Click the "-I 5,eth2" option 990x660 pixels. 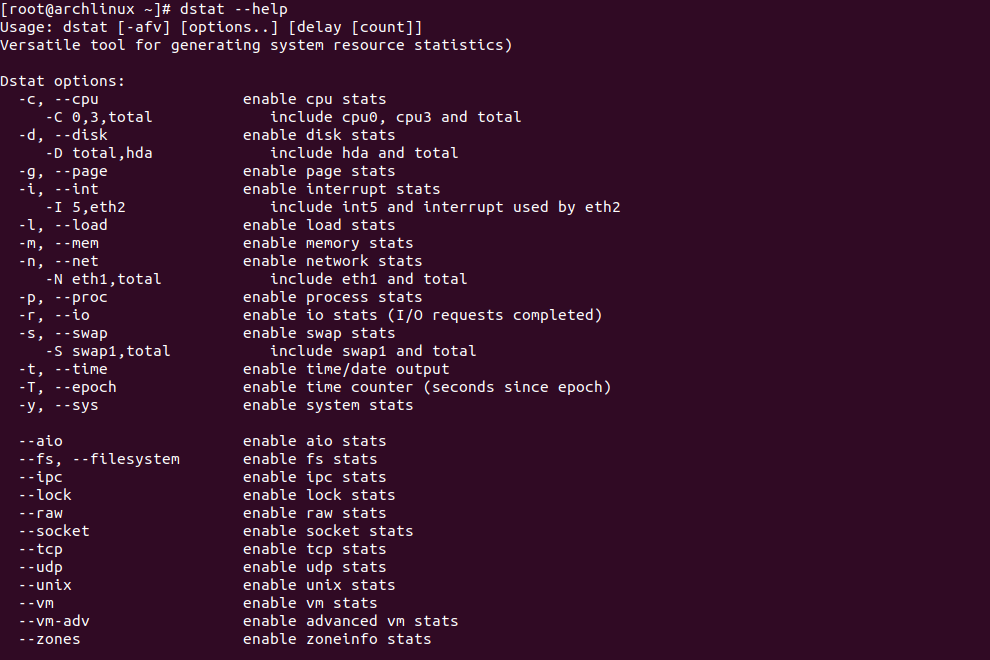click(x=86, y=207)
